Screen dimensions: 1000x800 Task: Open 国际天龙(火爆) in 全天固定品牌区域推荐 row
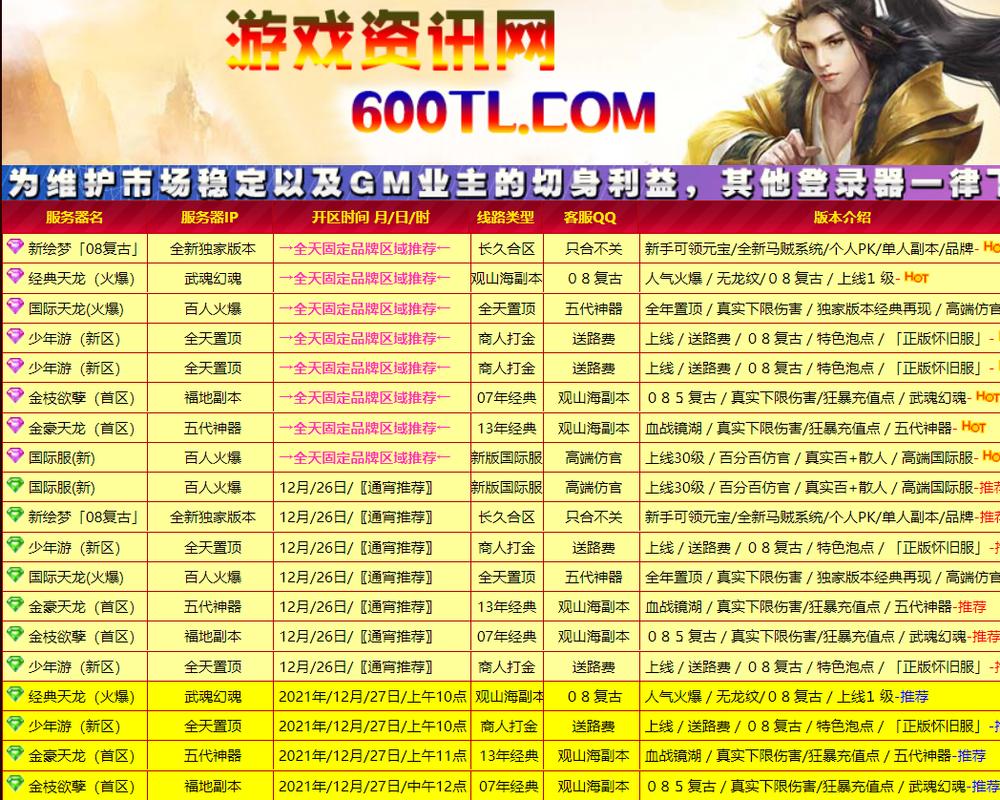(x=76, y=309)
